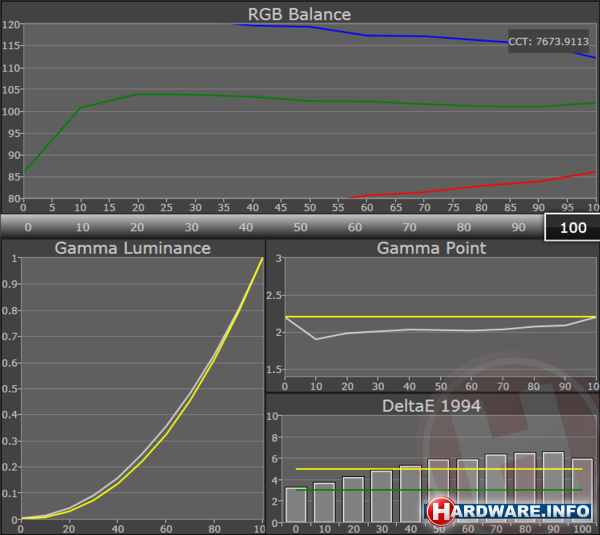Click the DeltaE bar at level 20

pos(353,499)
